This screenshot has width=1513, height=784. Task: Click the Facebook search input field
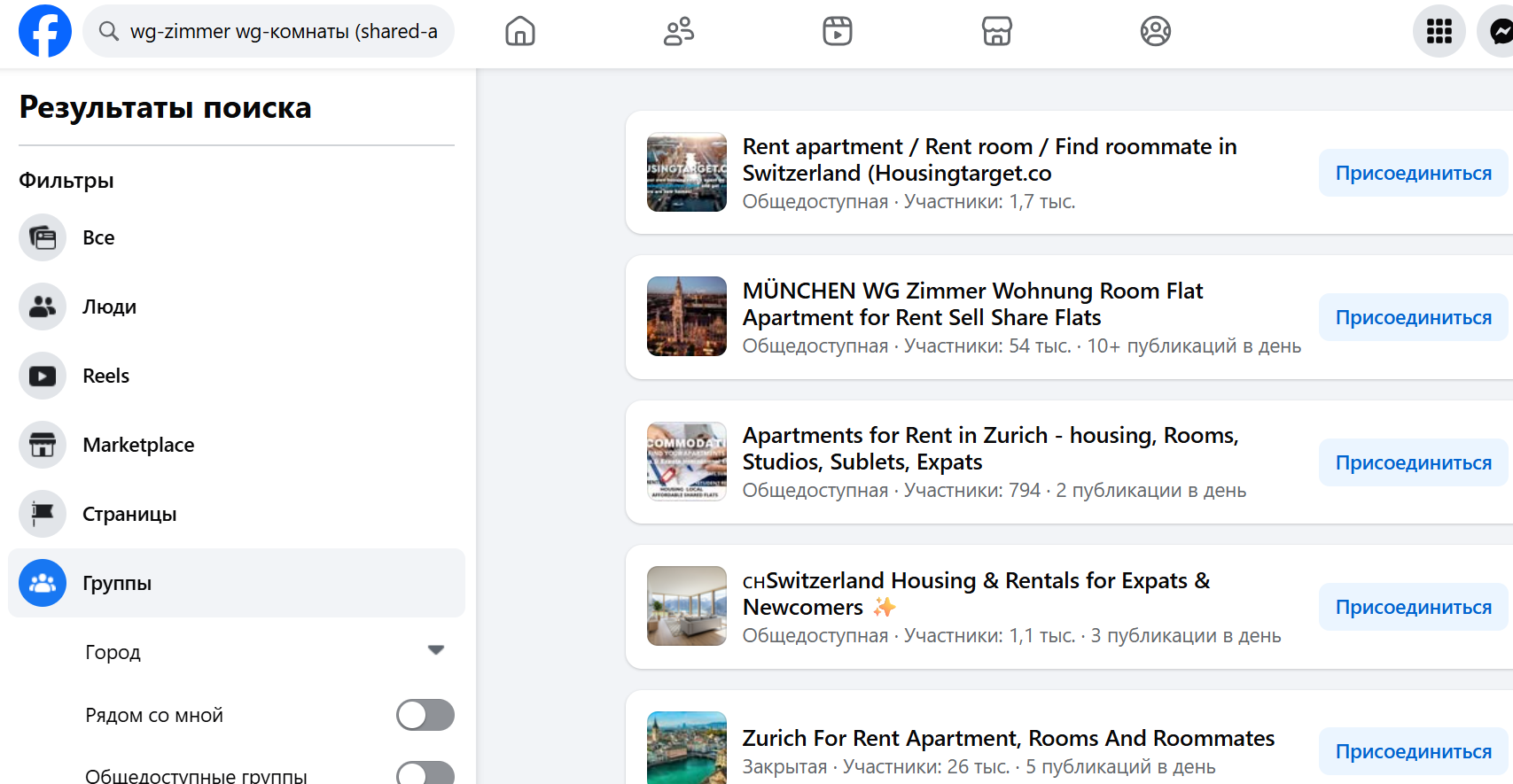pyautogui.click(x=284, y=31)
